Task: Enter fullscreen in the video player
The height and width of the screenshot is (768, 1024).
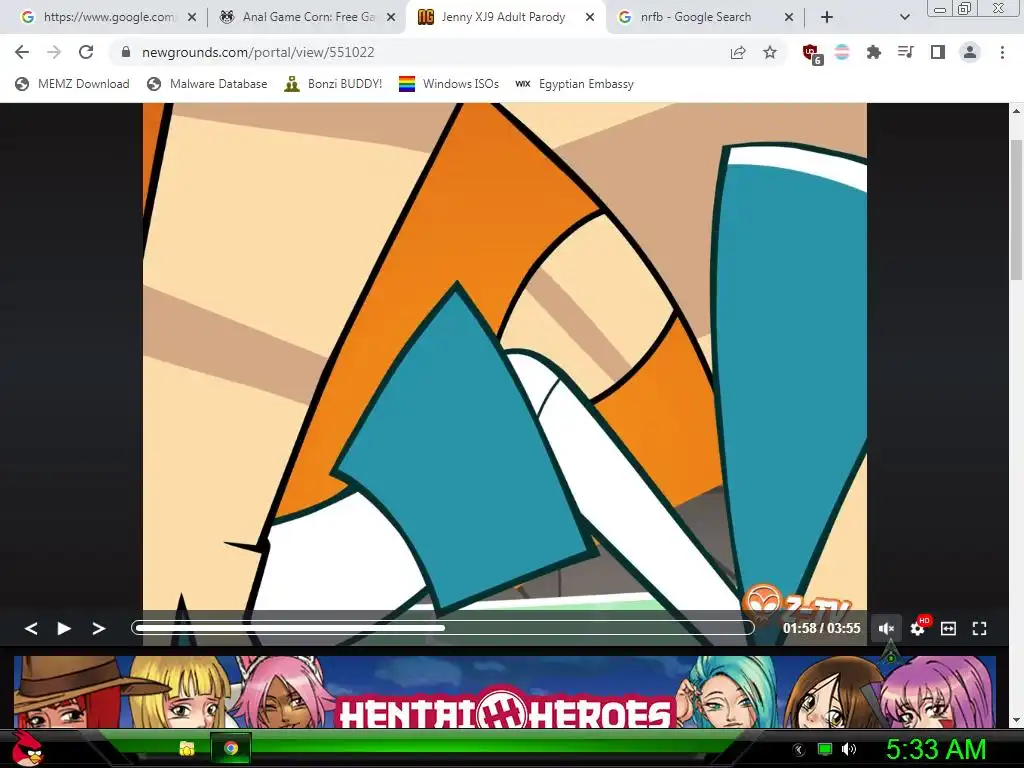Action: (x=979, y=628)
